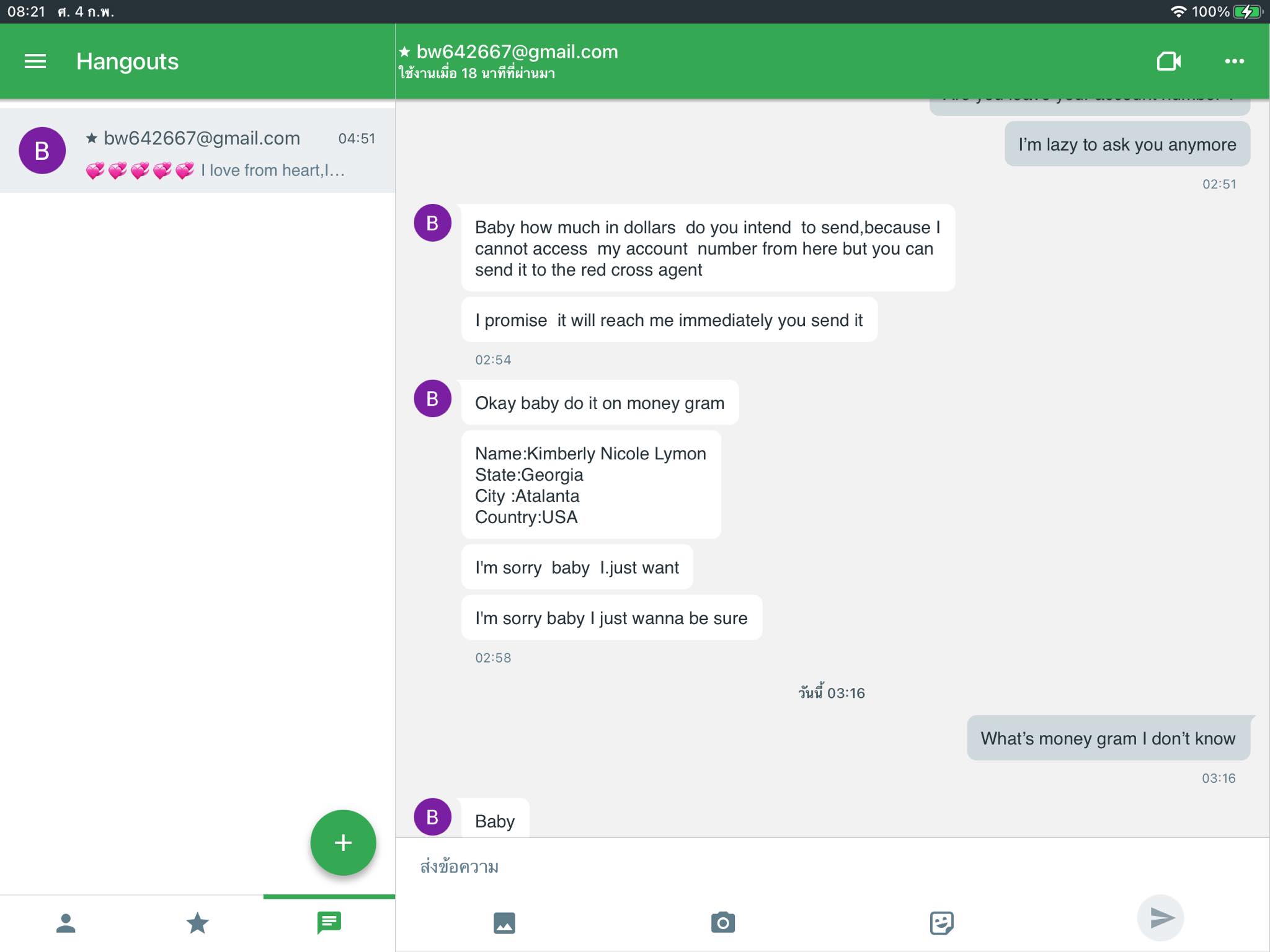Tap B avatar beside last "Baby" message
Screen dimensions: 1270x952
point(432,817)
